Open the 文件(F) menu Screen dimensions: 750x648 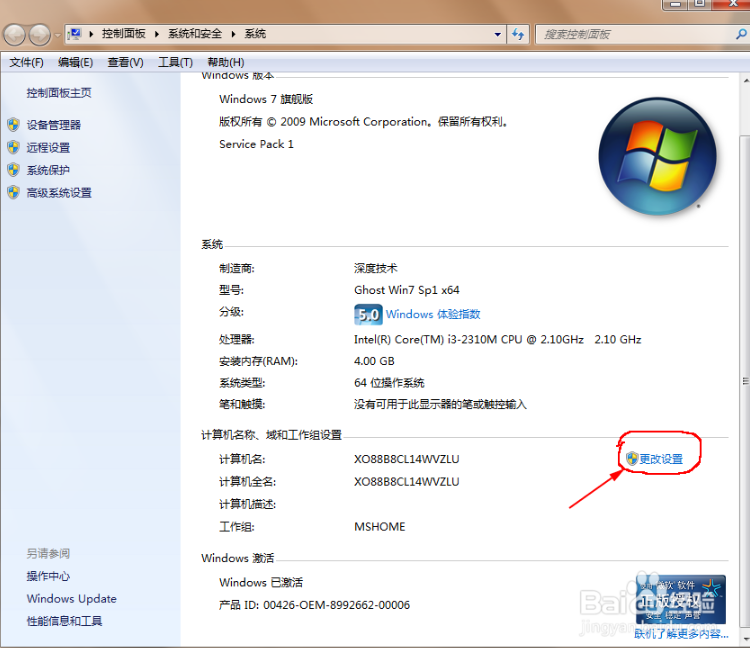pyautogui.click(x=26, y=62)
